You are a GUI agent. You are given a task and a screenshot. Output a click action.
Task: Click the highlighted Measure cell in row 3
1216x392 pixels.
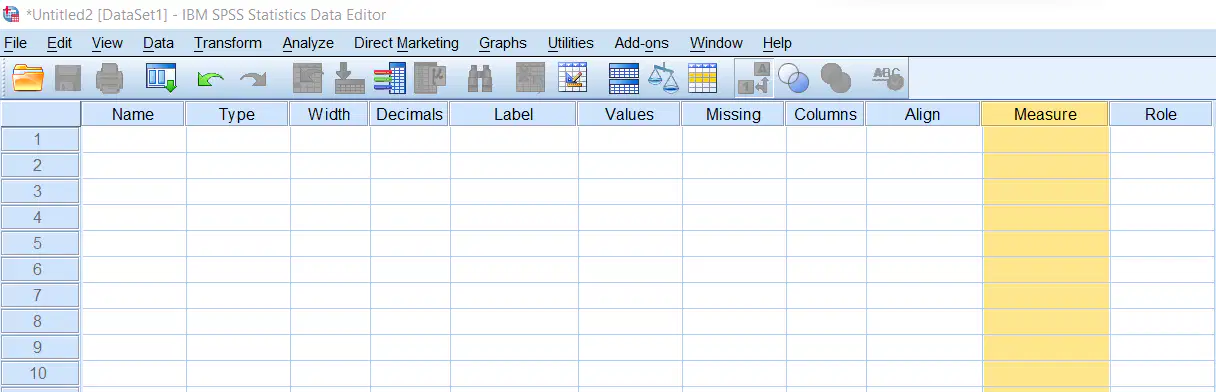[x=1045, y=191]
